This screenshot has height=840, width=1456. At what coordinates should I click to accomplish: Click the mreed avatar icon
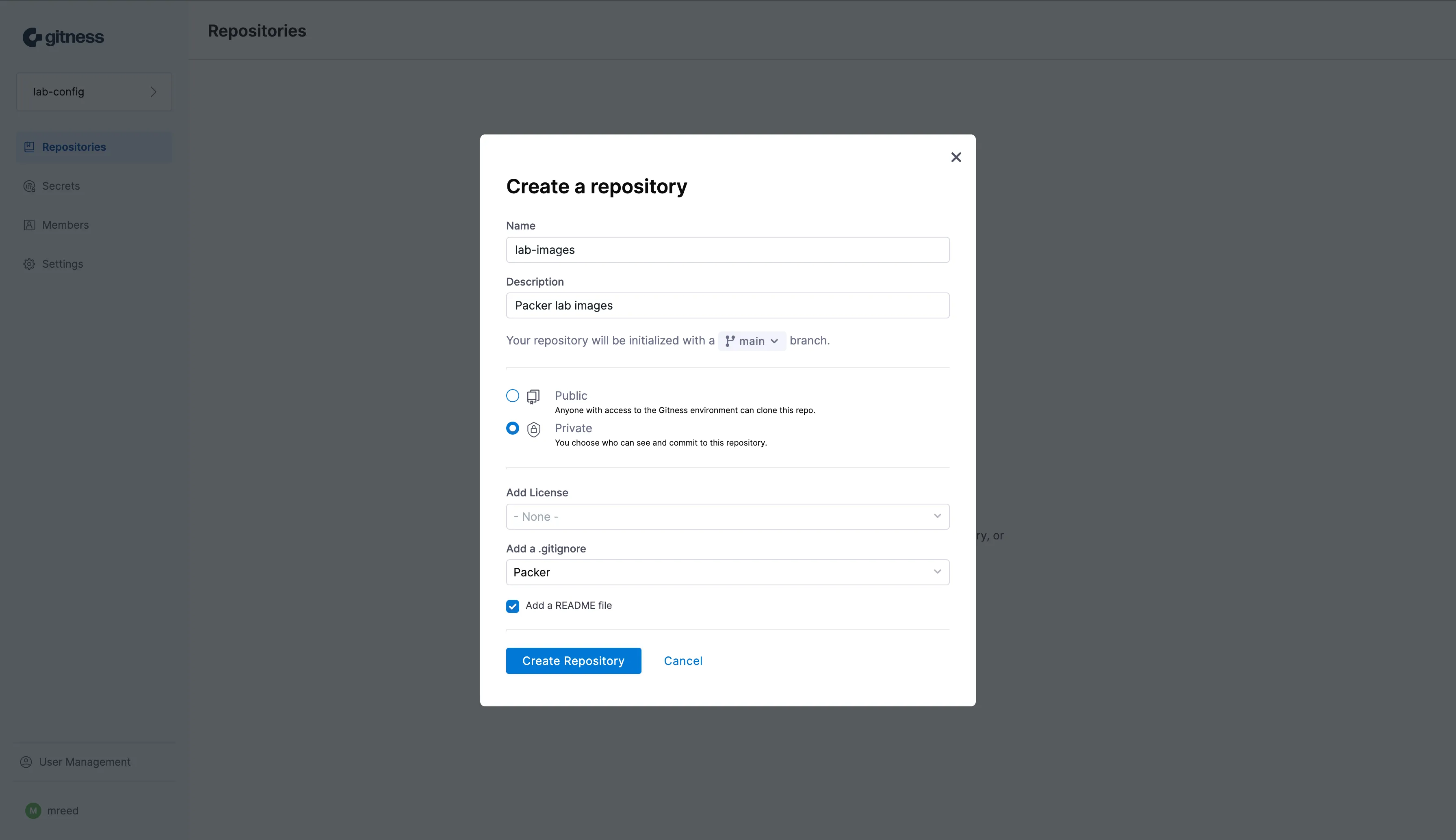pyautogui.click(x=33, y=811)
